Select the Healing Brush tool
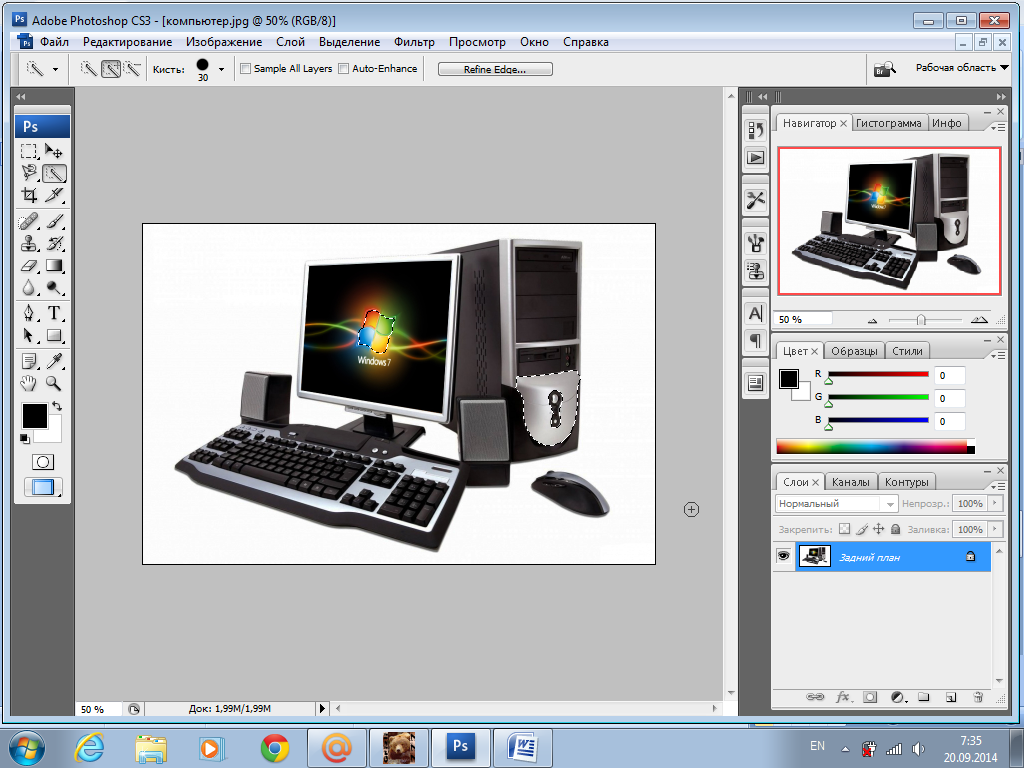The image size is (1024, 768). pyautogui.click(x=29, y=222)
